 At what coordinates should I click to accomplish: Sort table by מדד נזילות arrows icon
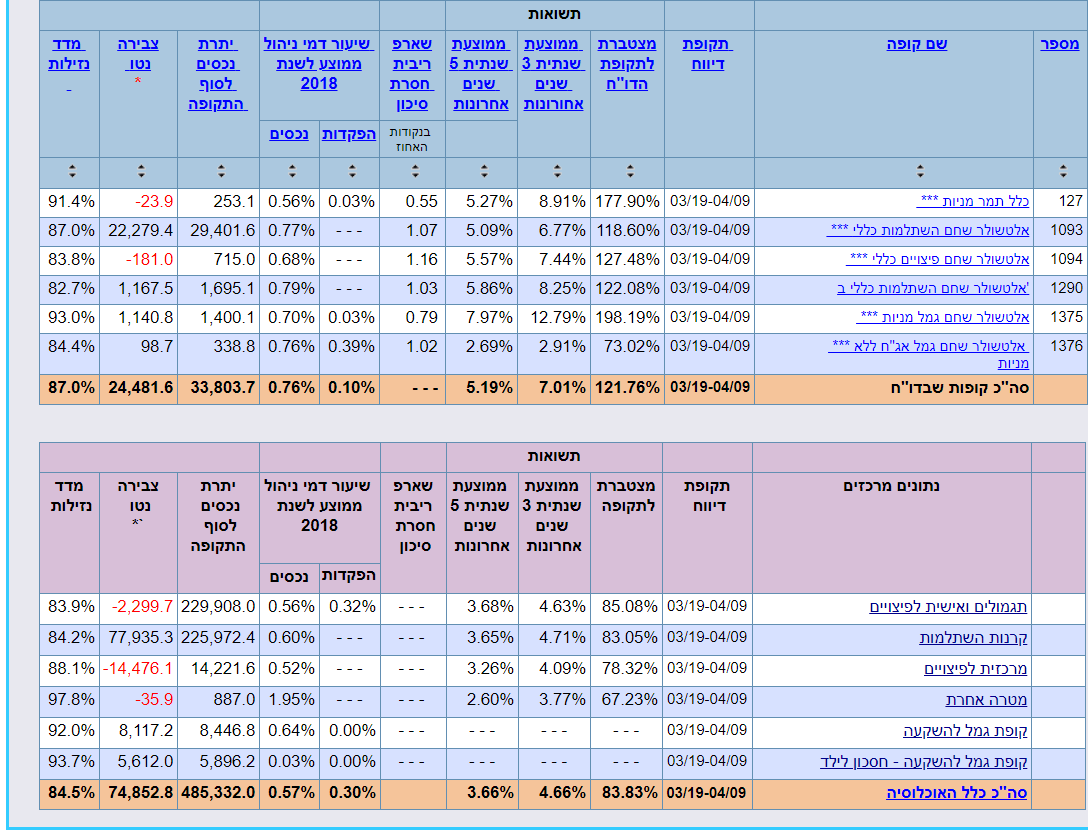71,171
